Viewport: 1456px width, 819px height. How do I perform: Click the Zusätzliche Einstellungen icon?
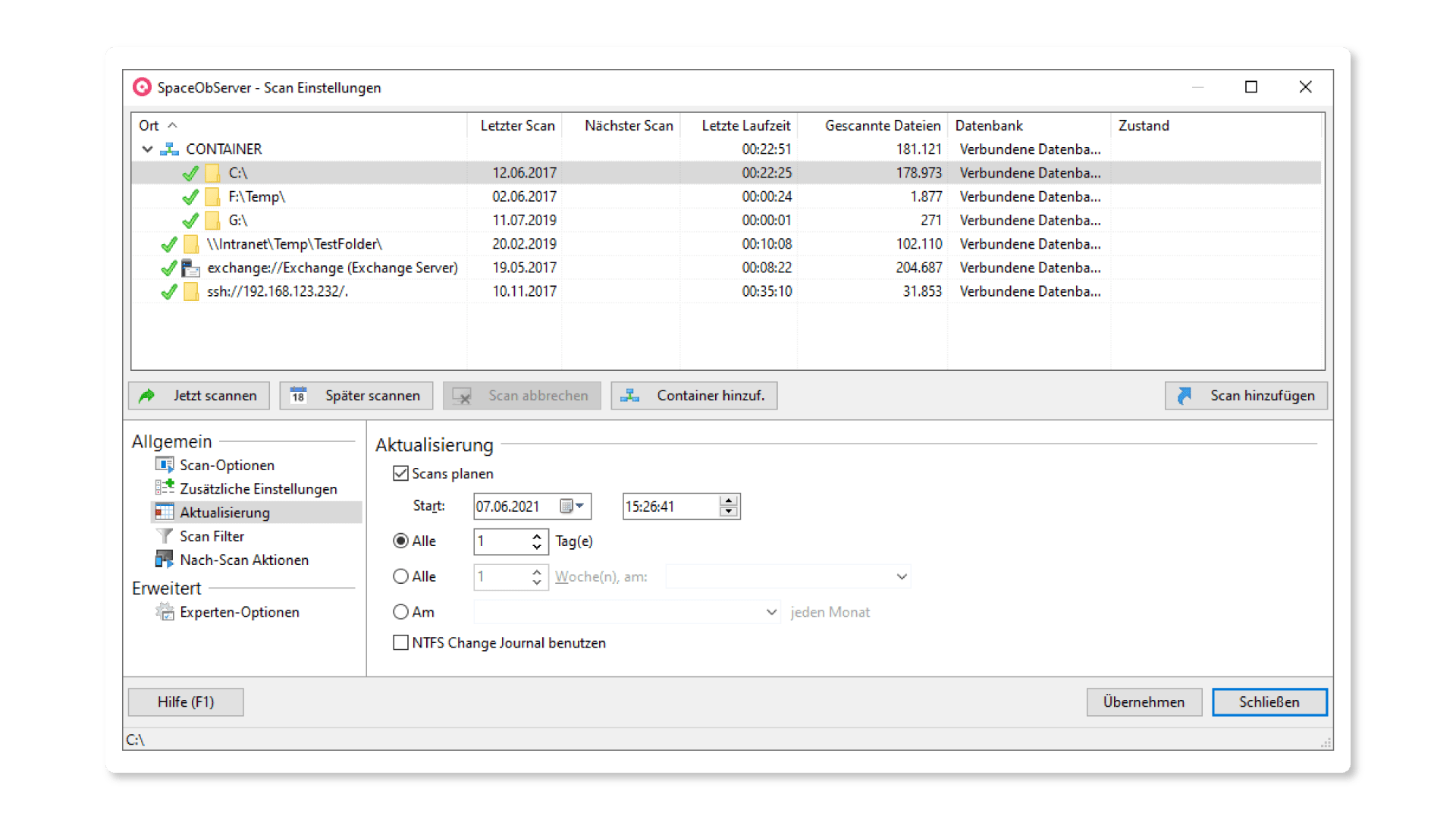(x=165, y=488)
